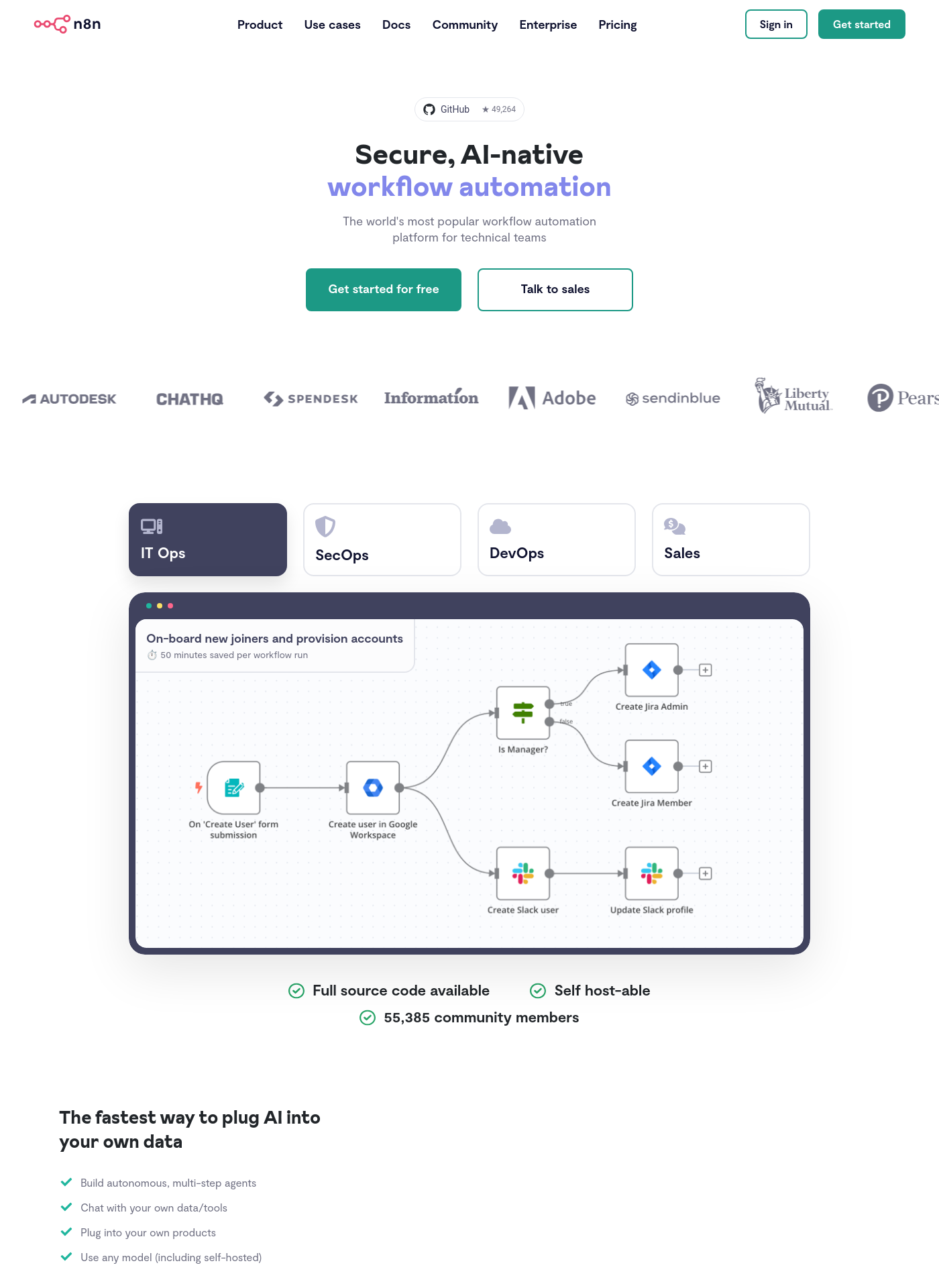This screenshot has height=1288, width=939.
Task: Click the Information logo
Action: tap(431, 397)
